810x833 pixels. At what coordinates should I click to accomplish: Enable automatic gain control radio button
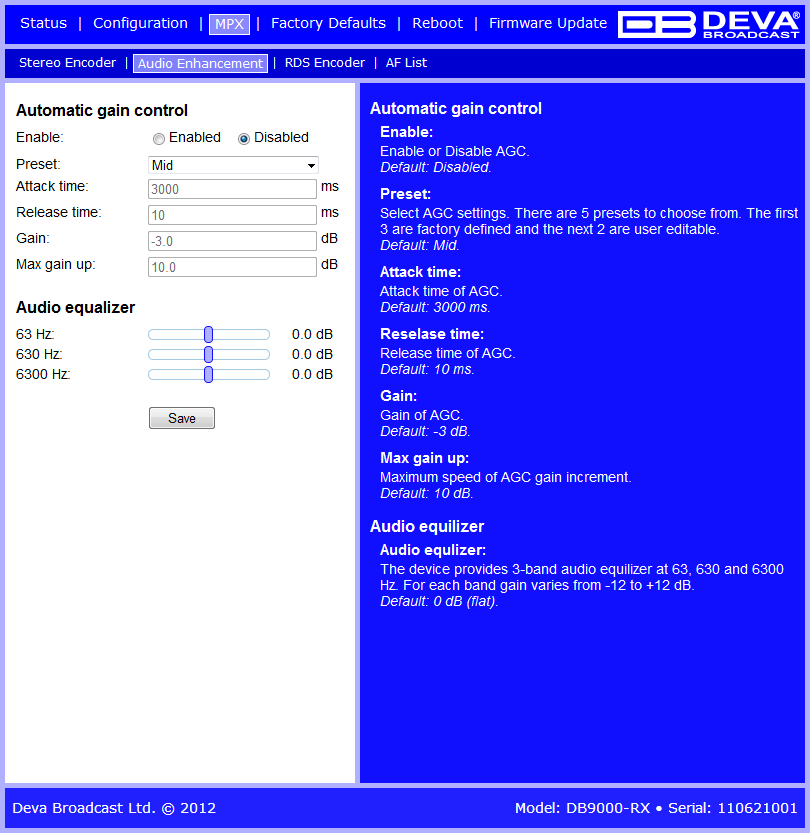[x=158, y=139]
